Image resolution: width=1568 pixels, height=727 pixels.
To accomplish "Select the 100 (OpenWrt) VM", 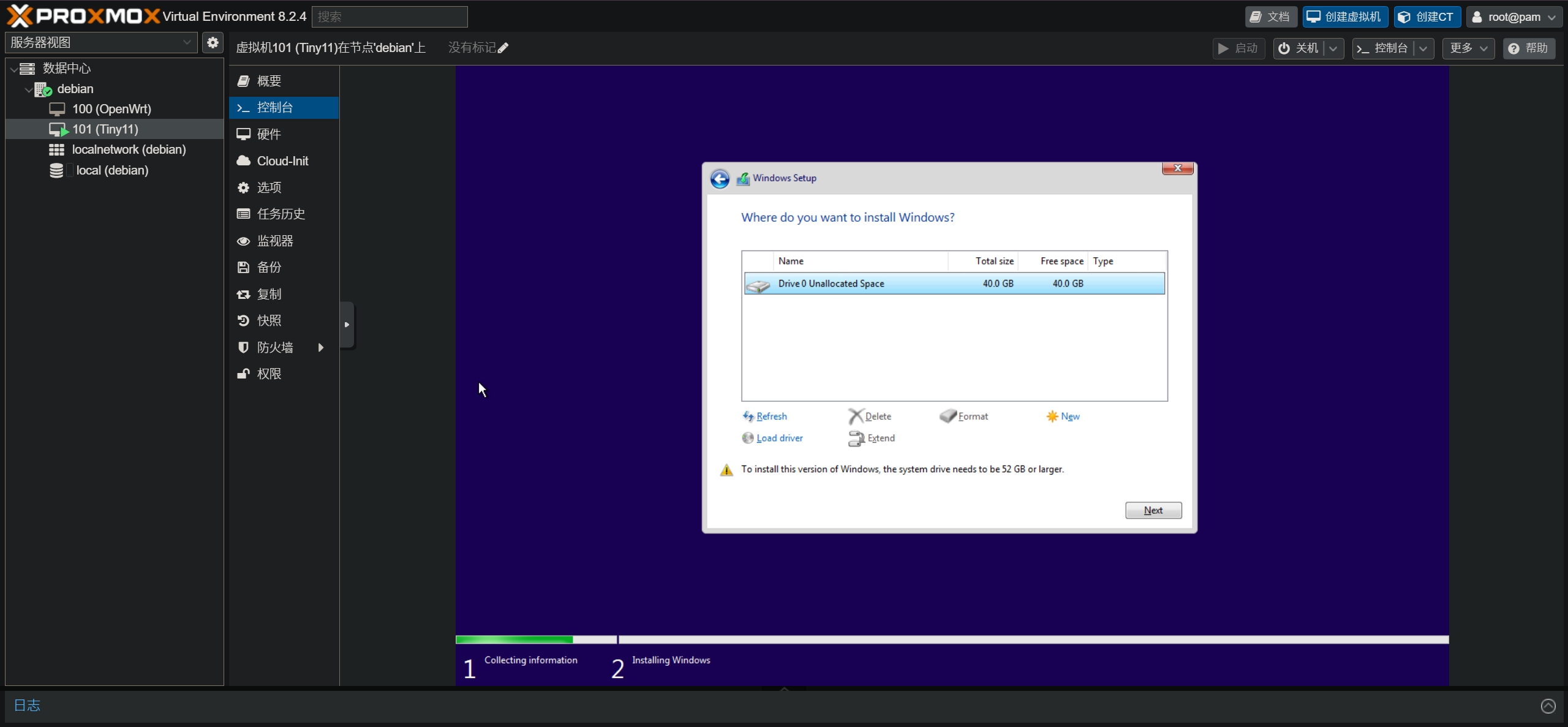I will [111, 109].
